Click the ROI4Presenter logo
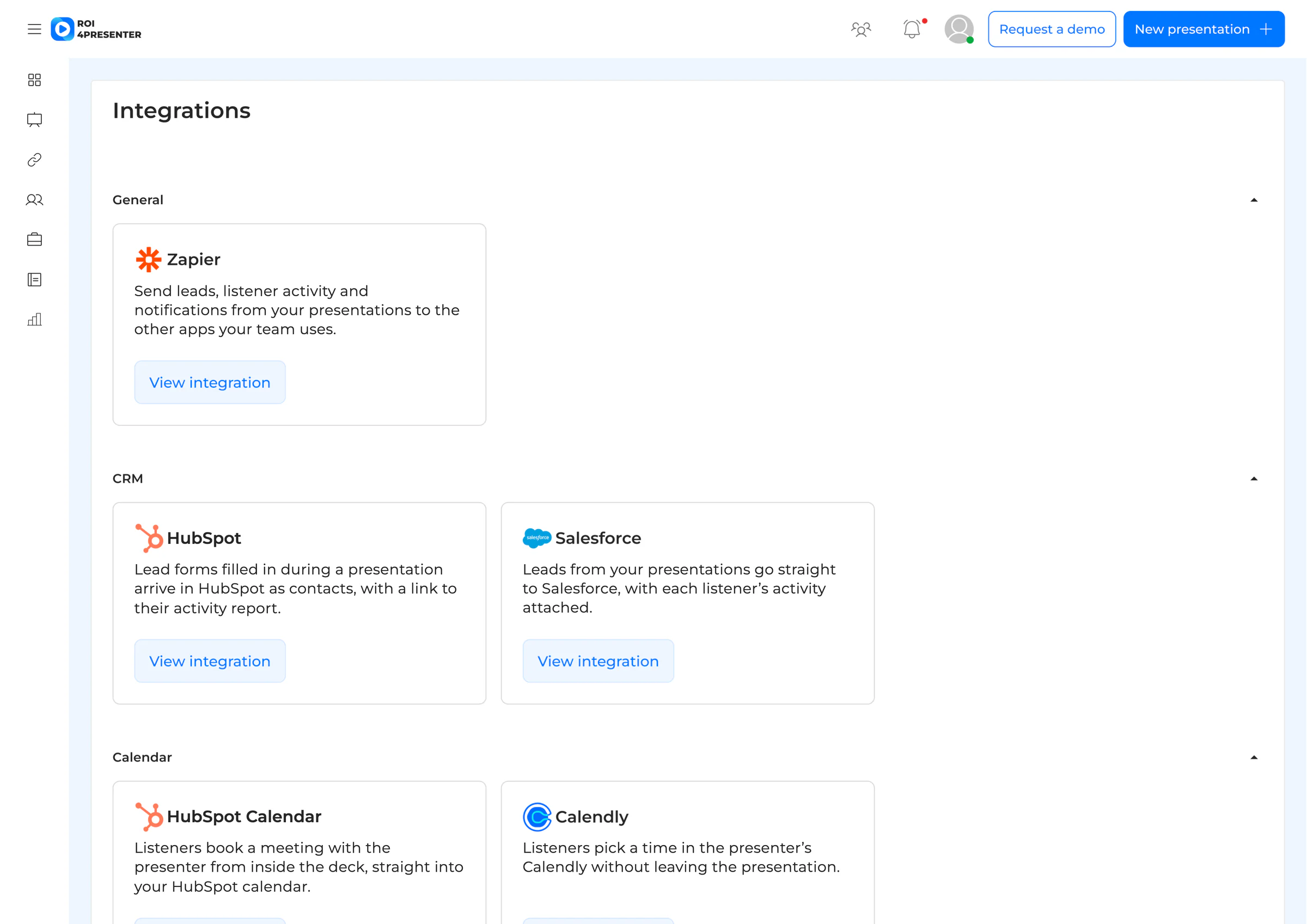1307x924 pixels. [96, 29]
